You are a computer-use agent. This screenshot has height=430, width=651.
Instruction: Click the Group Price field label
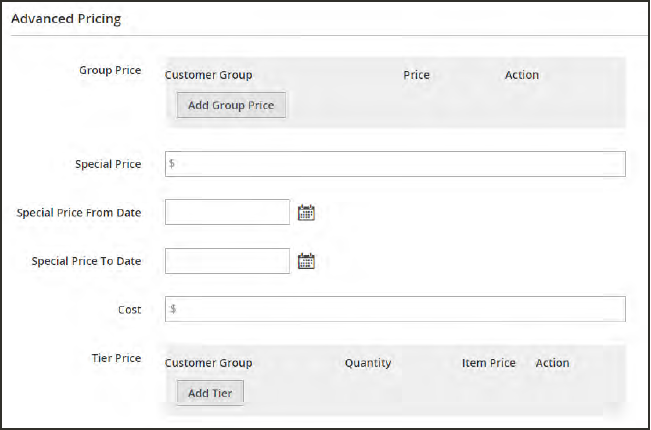(x=110, y=71)
